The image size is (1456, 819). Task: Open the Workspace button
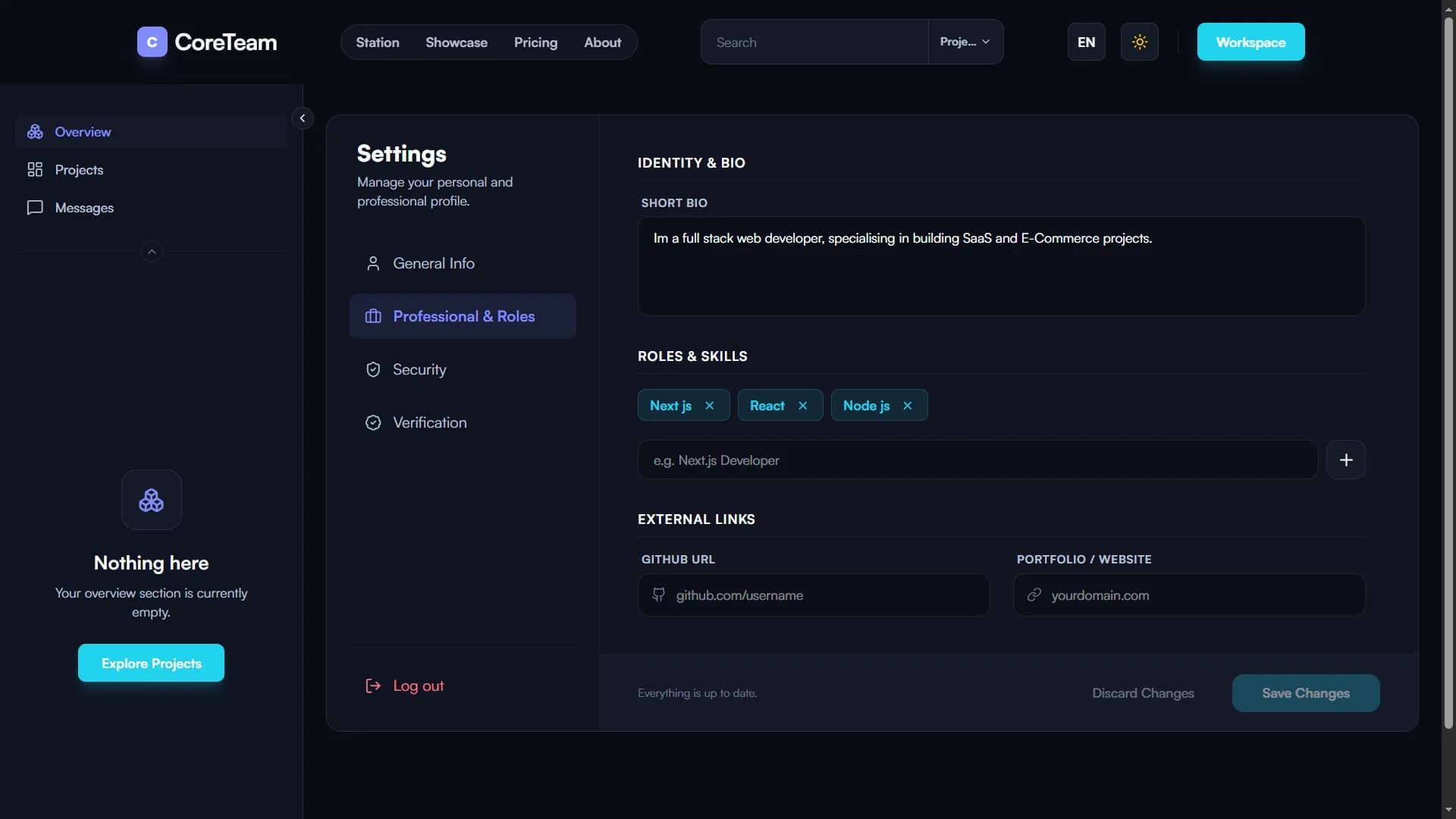1251,42
